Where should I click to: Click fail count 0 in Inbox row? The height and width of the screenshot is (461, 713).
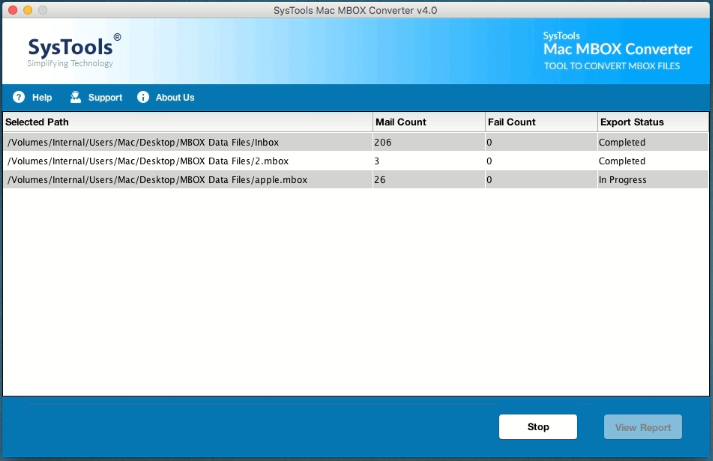click(x=489, y=142)
